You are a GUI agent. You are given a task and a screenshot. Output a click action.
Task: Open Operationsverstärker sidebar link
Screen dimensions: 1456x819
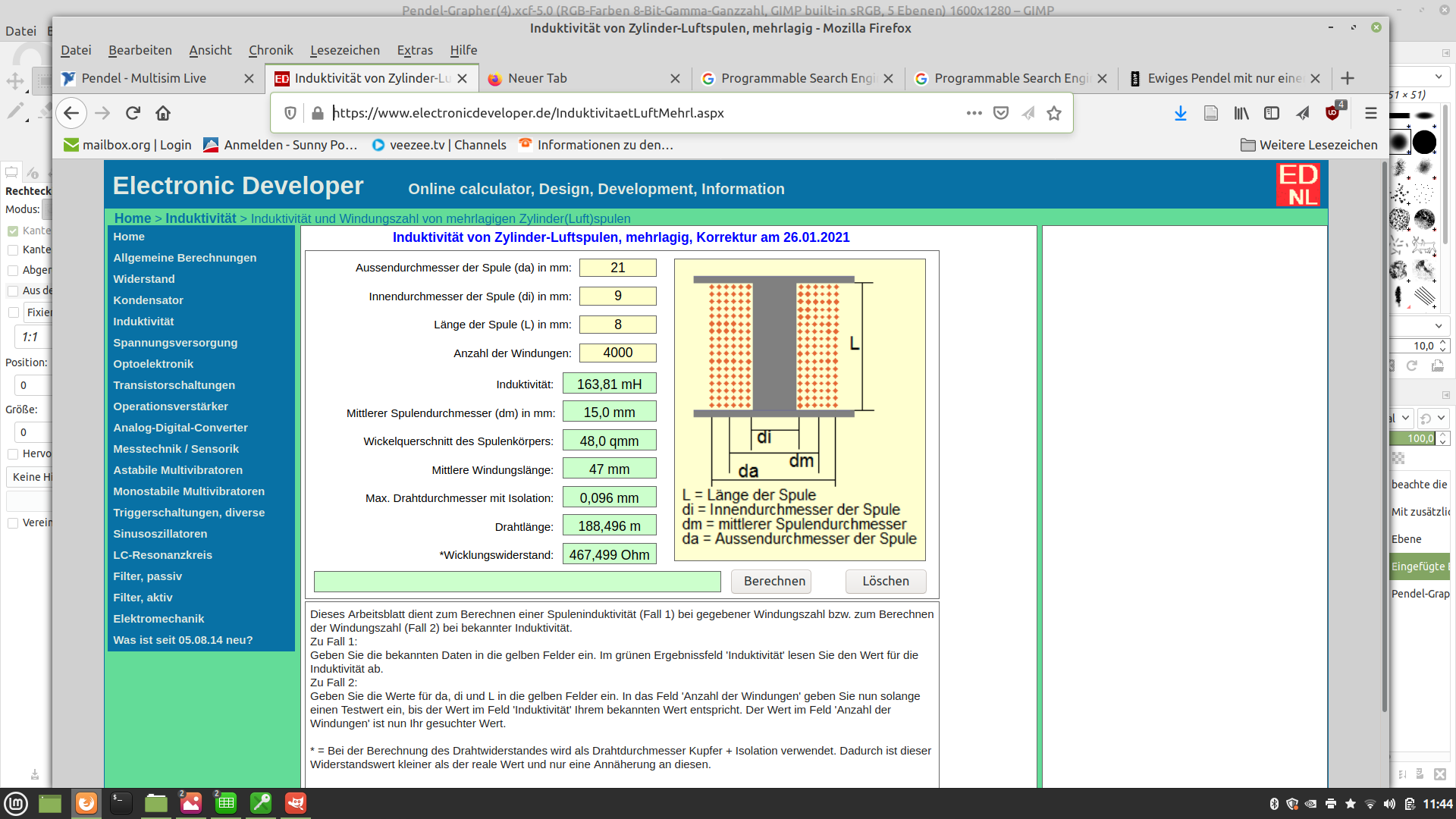pos(171,406)
